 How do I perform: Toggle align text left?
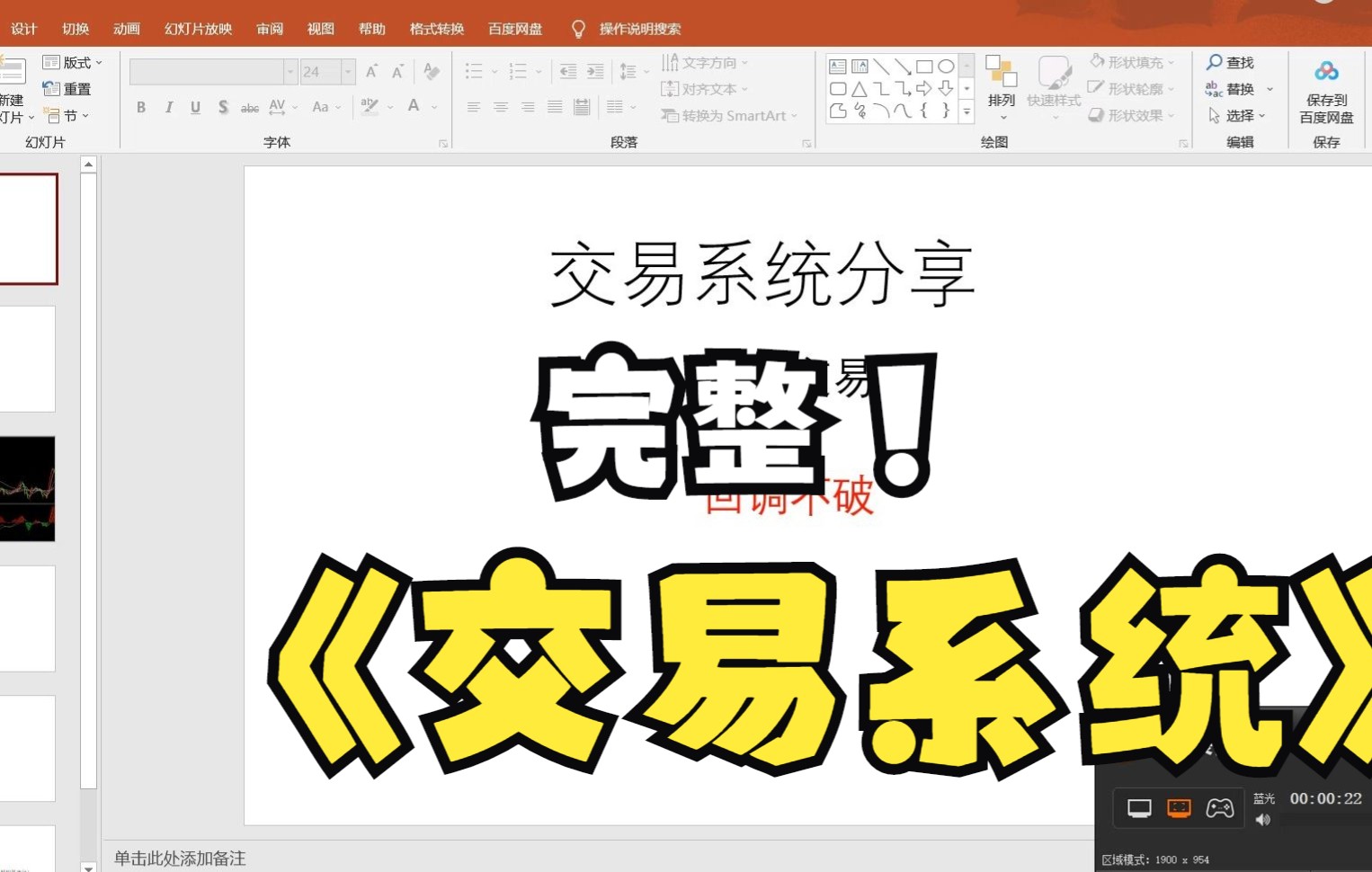tap(474, 107)
